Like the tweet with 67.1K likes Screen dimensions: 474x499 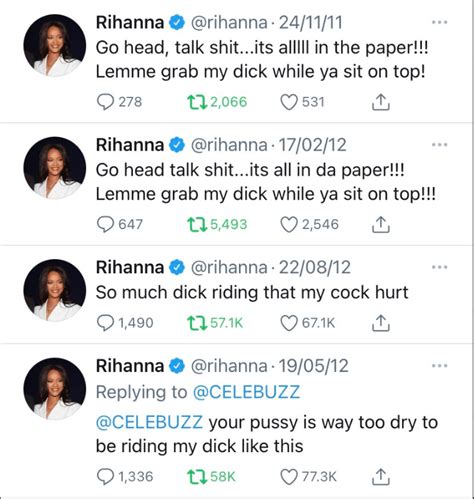[288, 323]
